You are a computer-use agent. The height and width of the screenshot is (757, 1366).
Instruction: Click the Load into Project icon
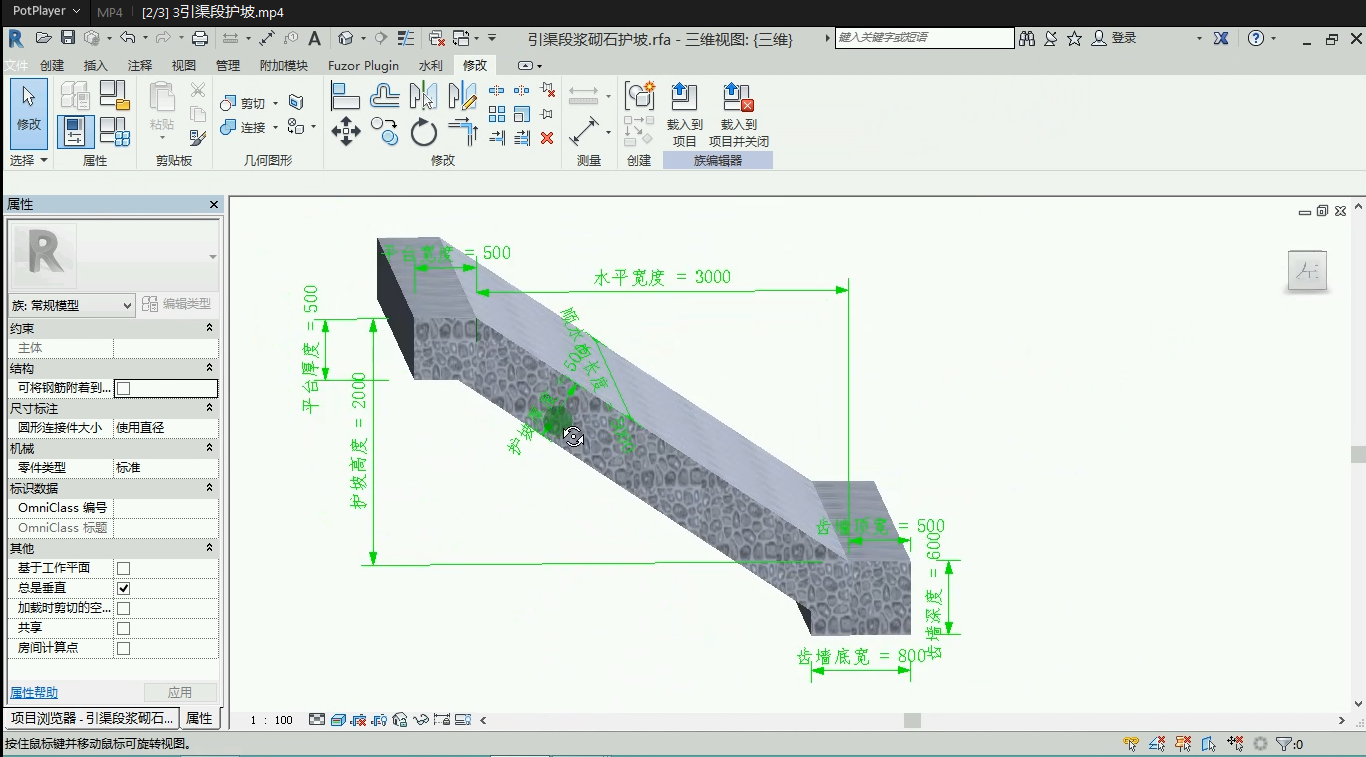[x=684, y=114]
